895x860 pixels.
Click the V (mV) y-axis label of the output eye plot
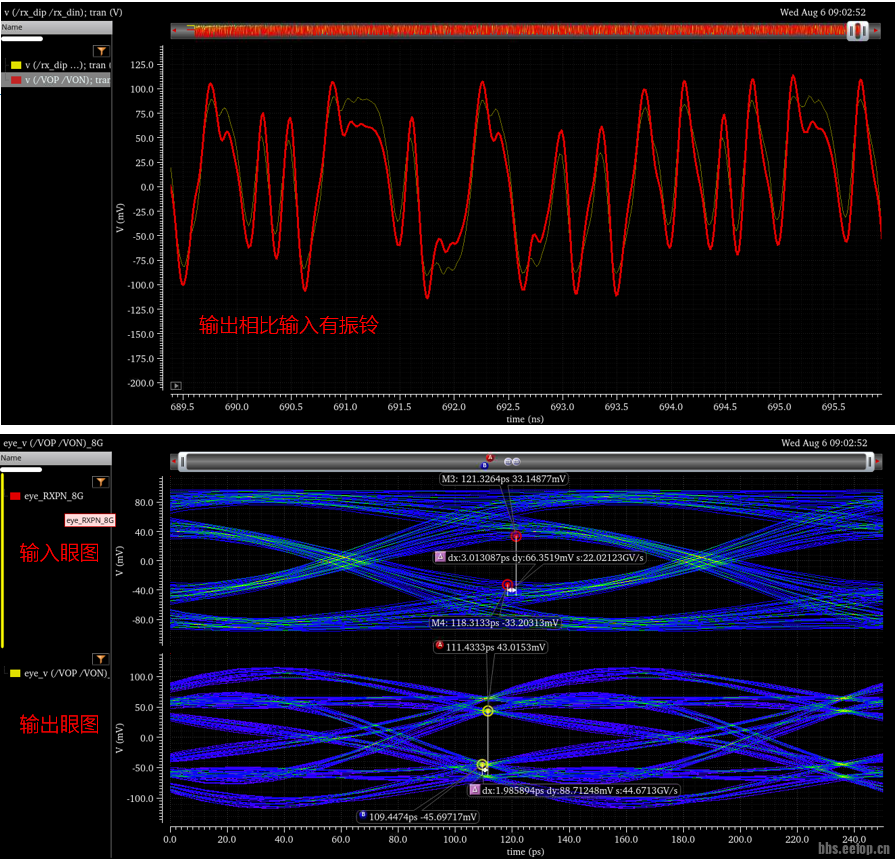[119, 738]
